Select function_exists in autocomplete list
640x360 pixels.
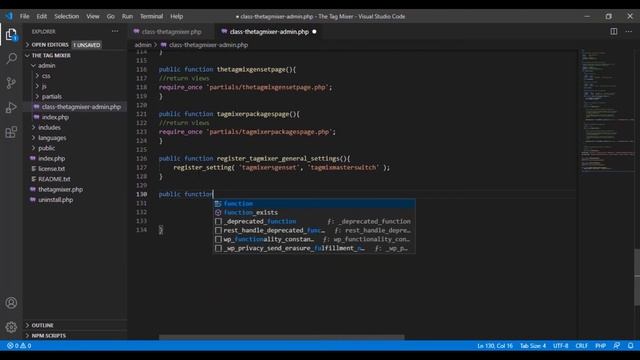[314, 212]
